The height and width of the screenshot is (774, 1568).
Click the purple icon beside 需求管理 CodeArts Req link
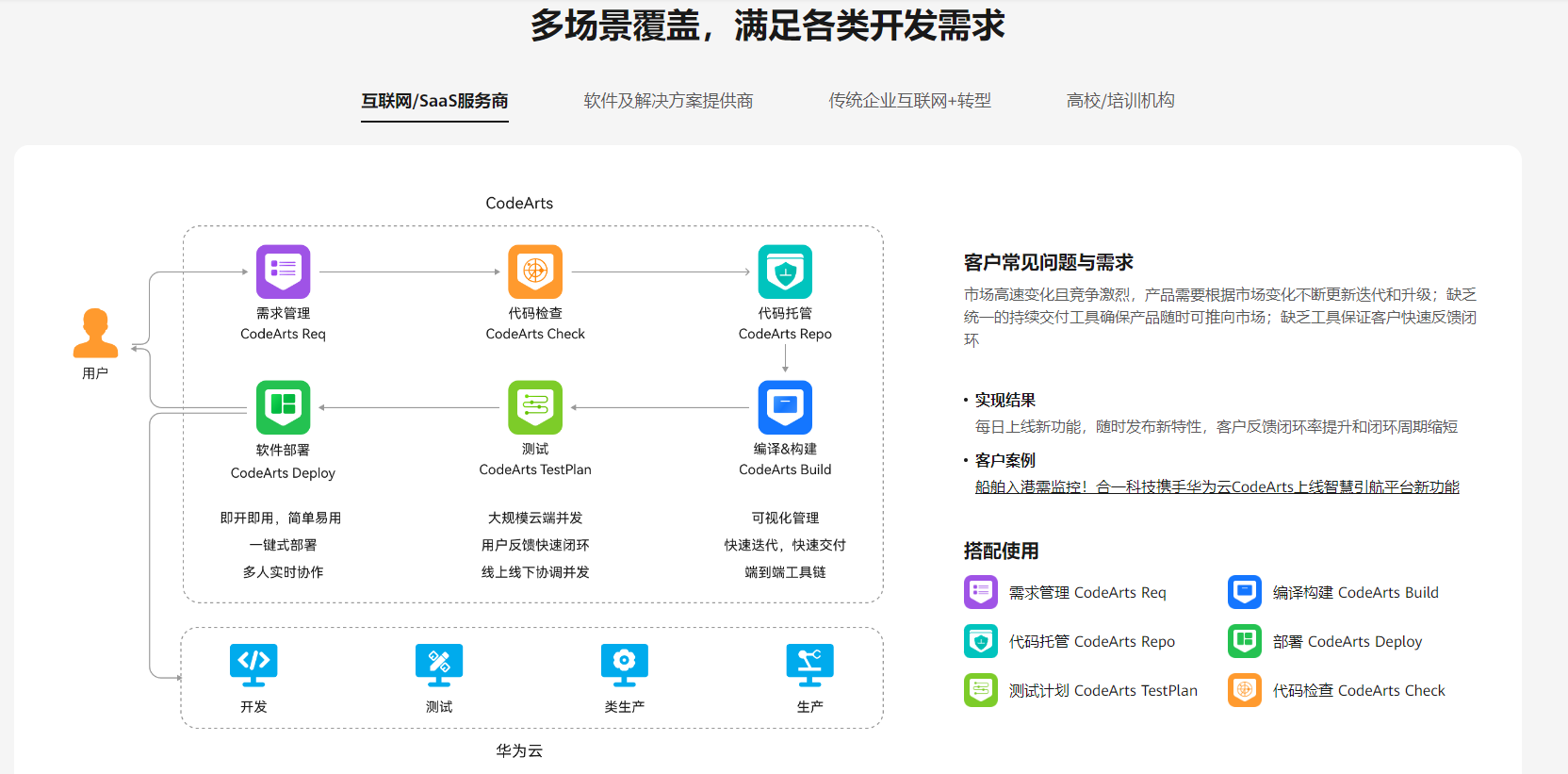click(x=981, y=592)
